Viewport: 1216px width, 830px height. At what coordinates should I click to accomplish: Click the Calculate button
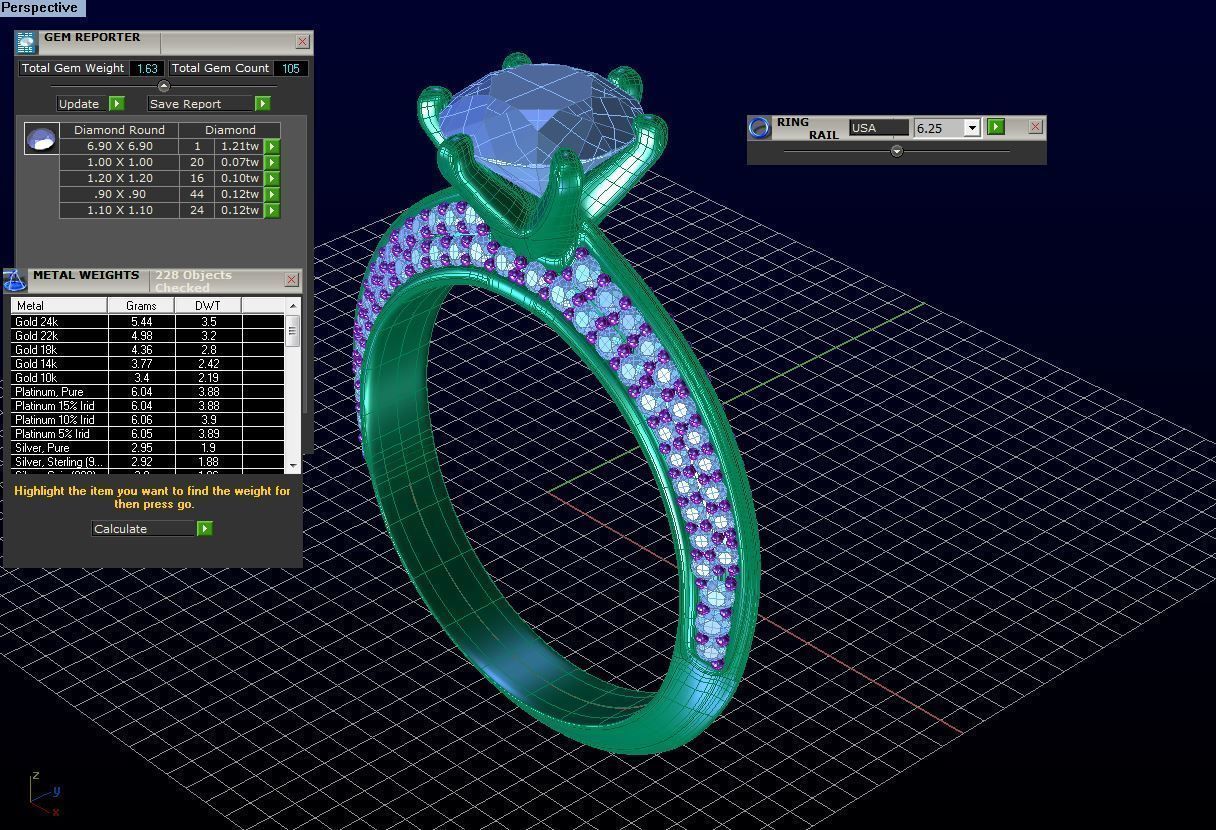coord(144,528)
